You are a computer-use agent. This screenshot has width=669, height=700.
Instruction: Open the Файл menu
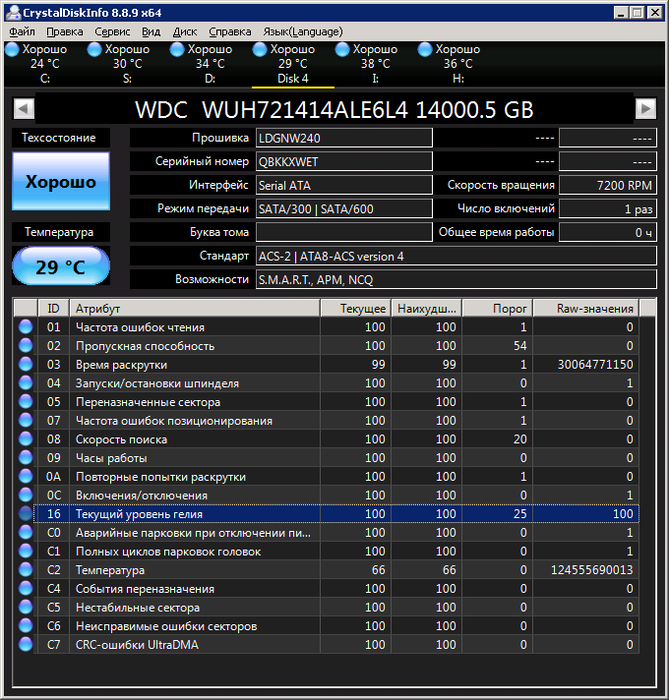point(22,32)
